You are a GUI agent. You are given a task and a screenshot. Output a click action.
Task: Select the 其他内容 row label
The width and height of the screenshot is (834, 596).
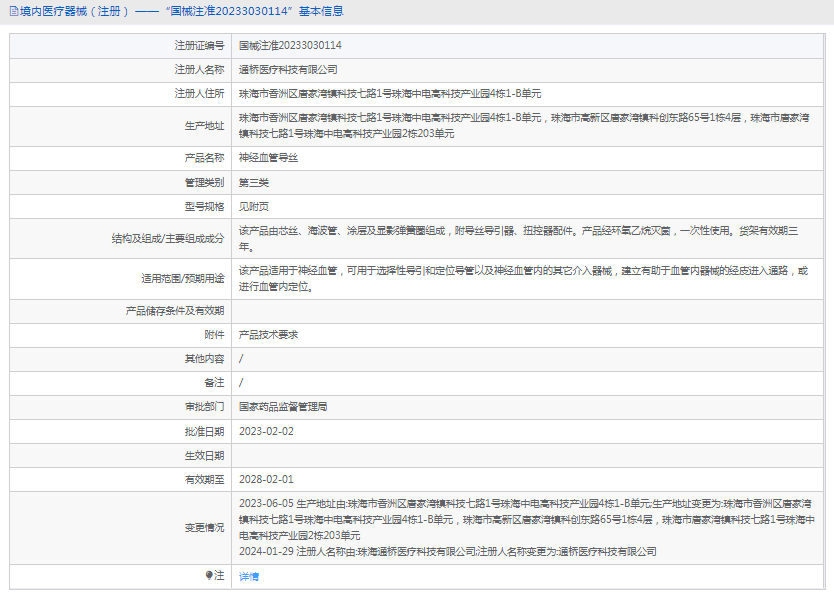[204, 359]
